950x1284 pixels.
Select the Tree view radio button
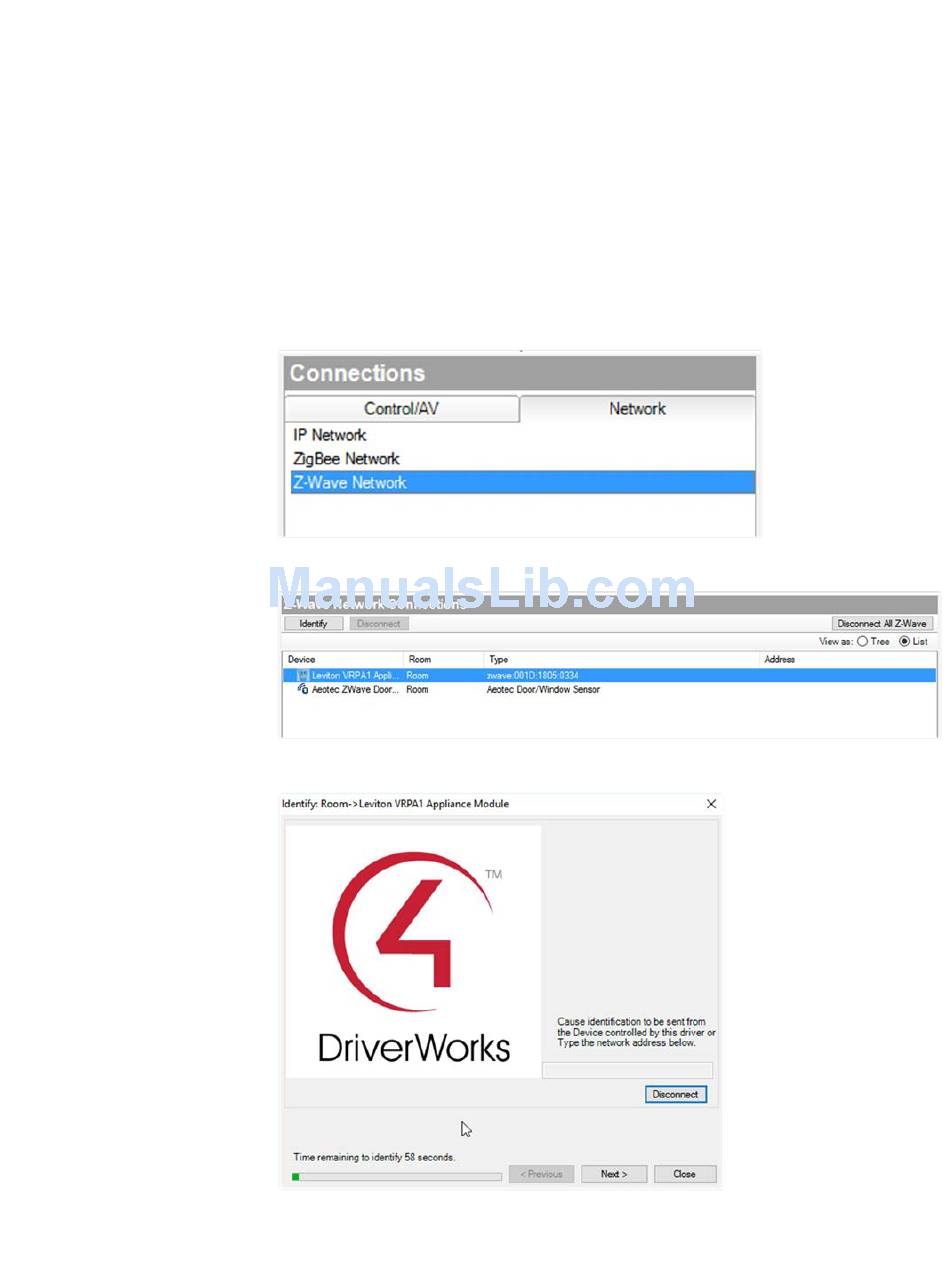(x=862, y=641)
